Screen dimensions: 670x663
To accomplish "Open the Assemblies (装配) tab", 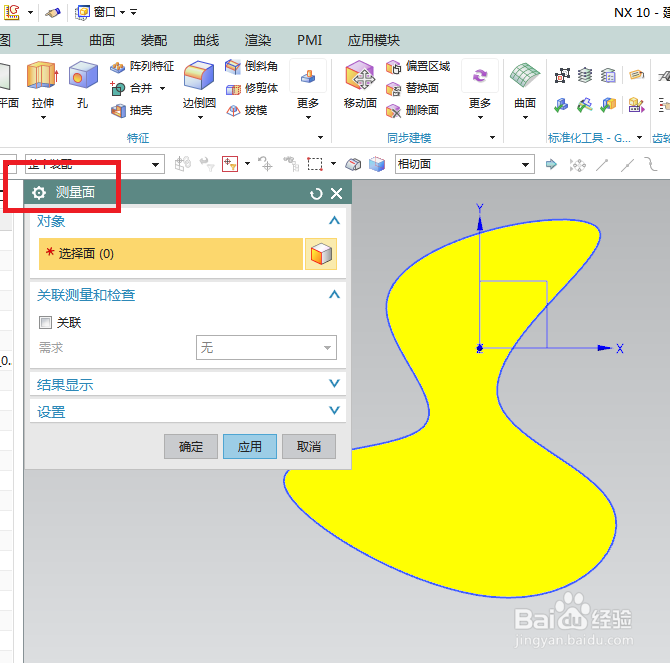I will coord(154,40).
